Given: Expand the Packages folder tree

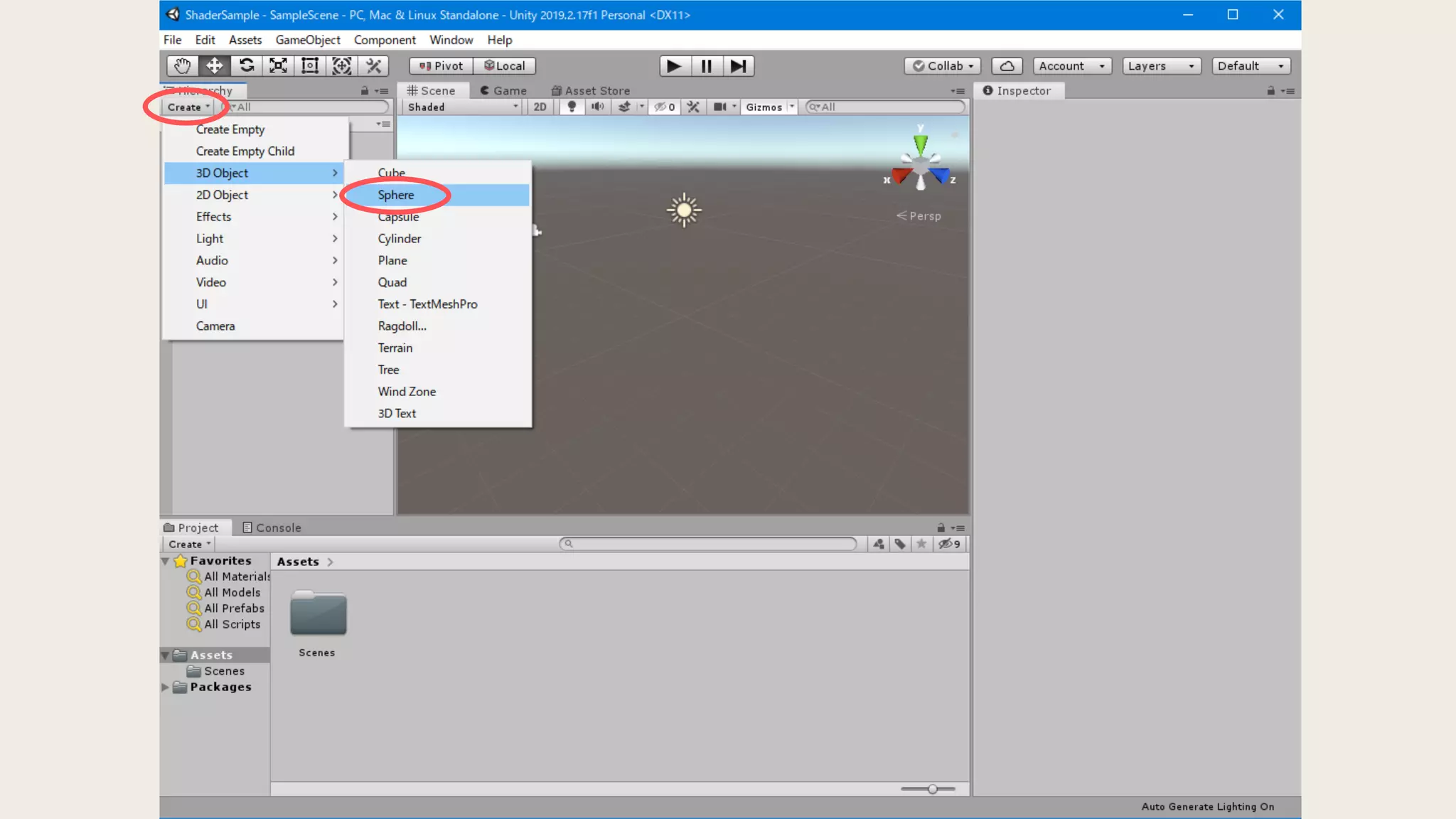Looking at the screenshot, I should pos(165,687).
